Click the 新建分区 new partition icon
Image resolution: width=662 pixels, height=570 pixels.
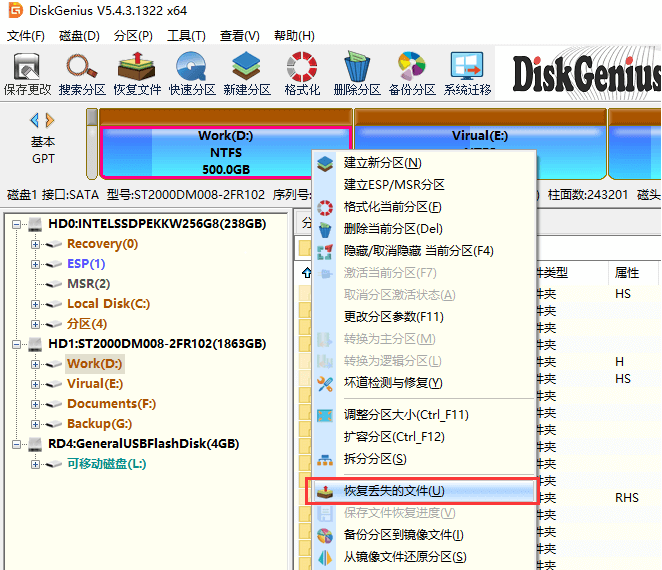pyautogui.click(x=247, y=74)
